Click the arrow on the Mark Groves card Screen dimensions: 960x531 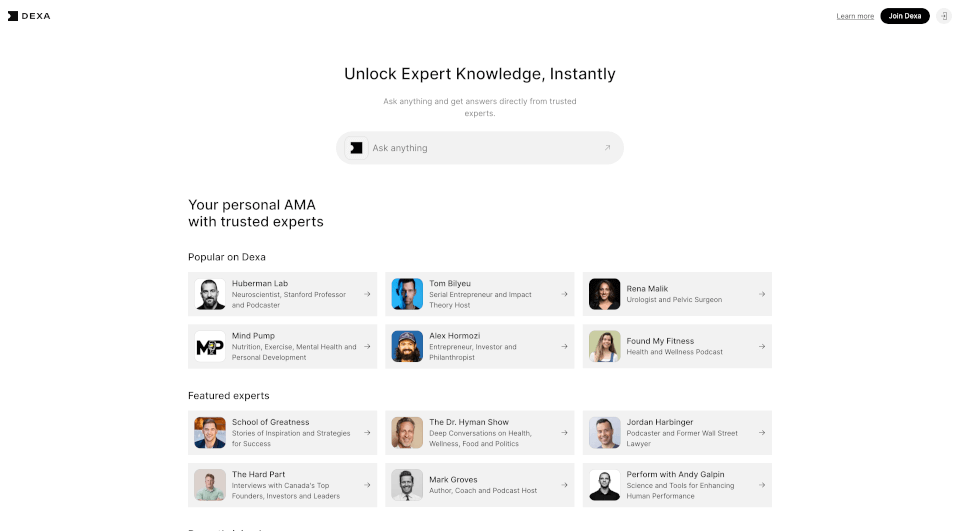[x=564, y=485]
